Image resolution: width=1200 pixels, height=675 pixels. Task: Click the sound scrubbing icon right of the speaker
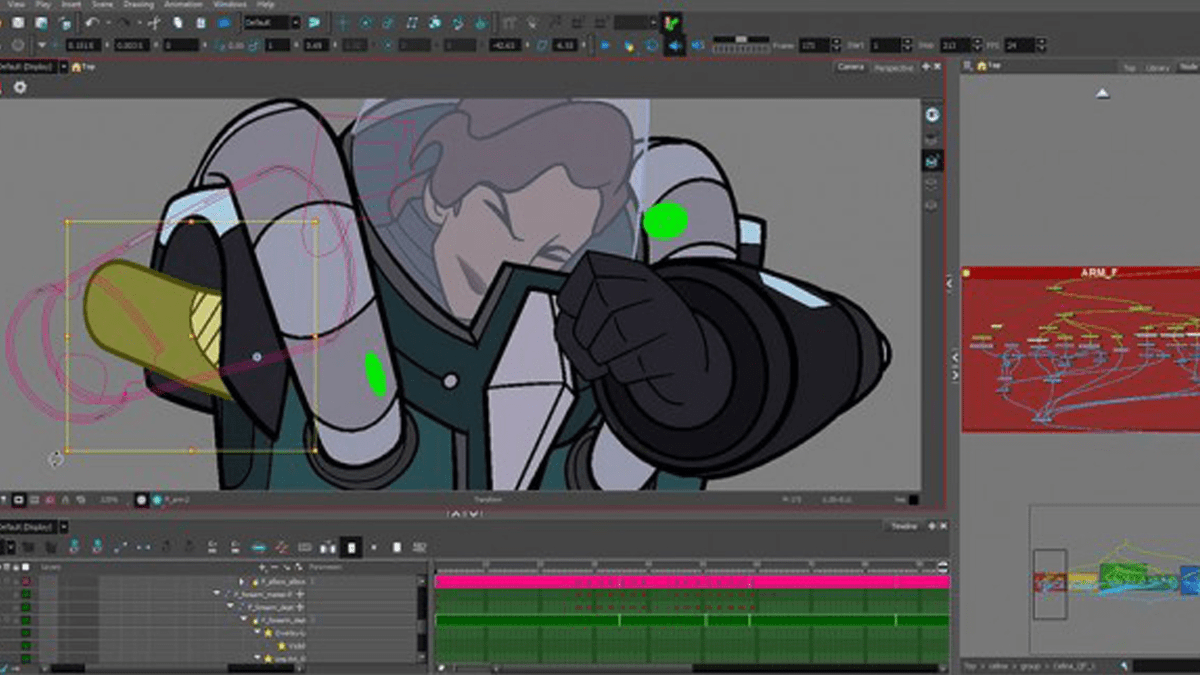tap(697, 45)
